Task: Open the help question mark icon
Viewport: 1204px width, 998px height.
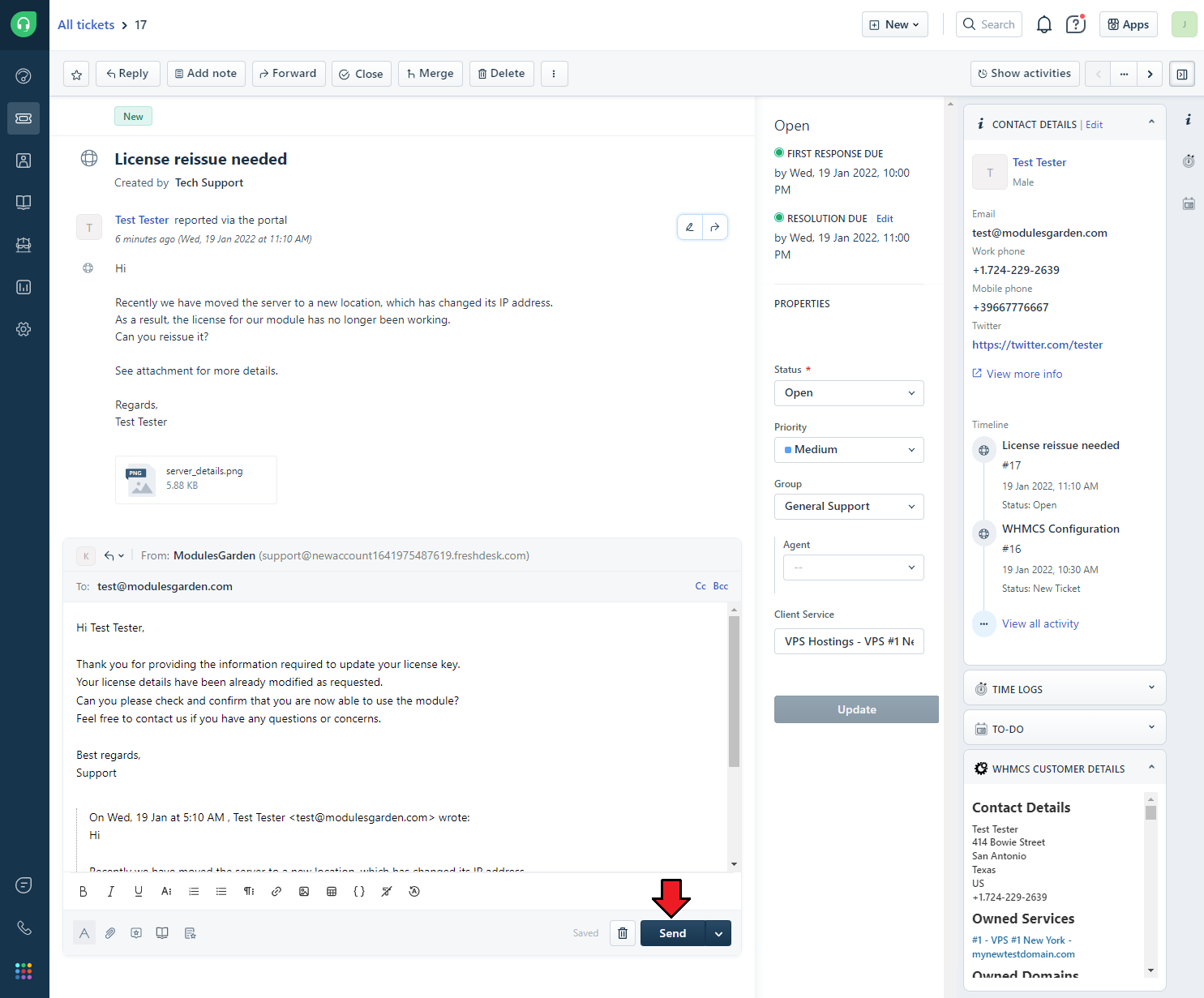Action: click(1076, 24)
